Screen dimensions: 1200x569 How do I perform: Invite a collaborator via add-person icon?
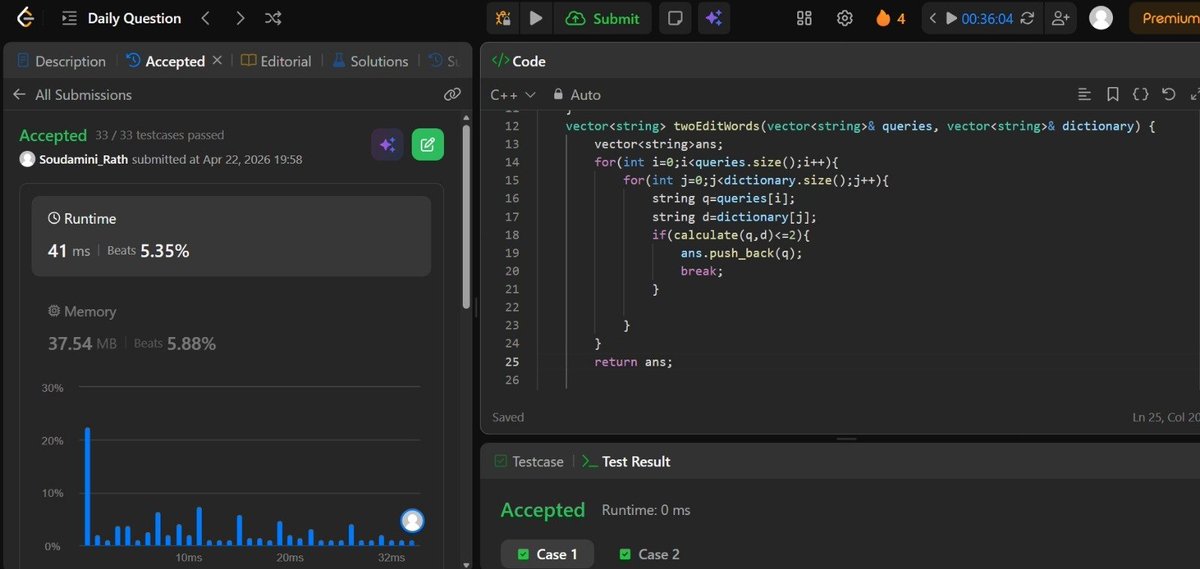coord(1060,18)
